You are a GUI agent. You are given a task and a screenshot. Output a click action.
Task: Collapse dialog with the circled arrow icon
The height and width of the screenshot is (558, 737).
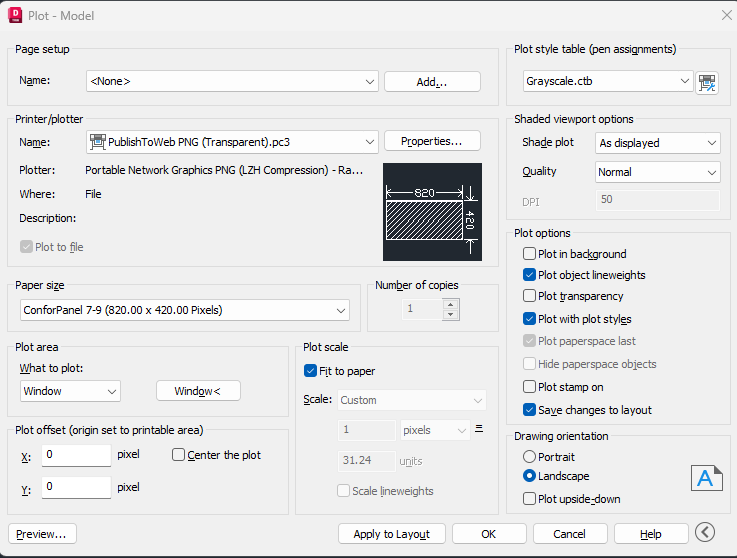pyautogui.click(x=705, y=532)
